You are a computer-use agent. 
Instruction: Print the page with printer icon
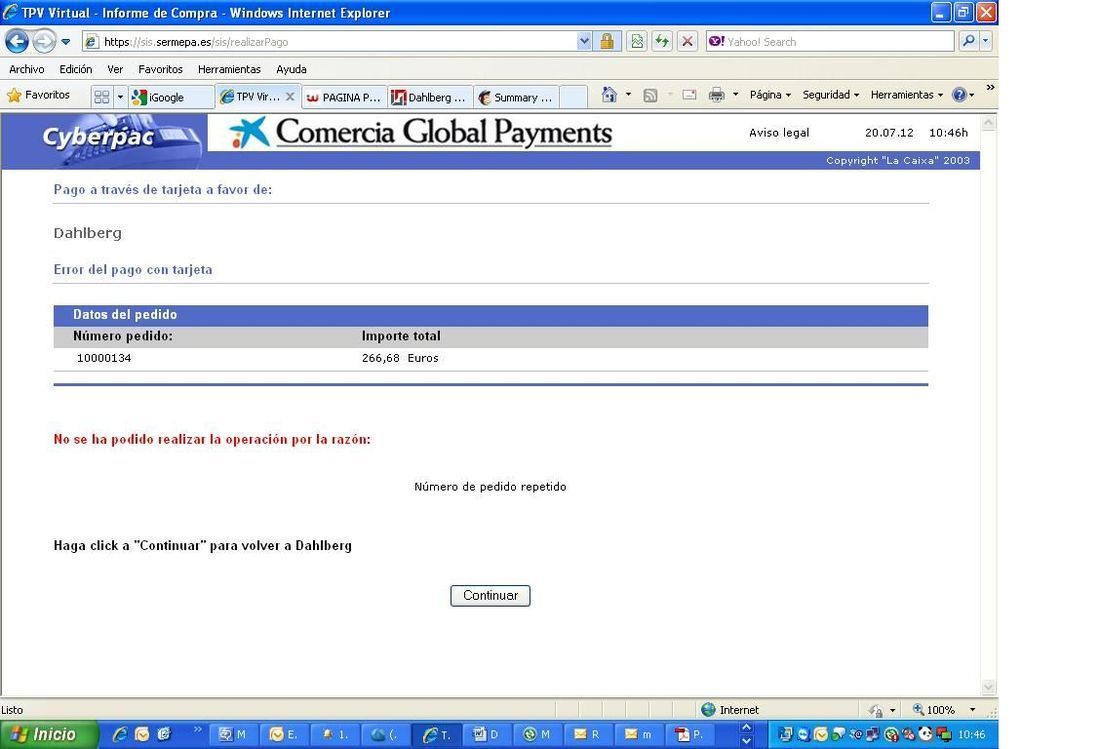(716, 95)
